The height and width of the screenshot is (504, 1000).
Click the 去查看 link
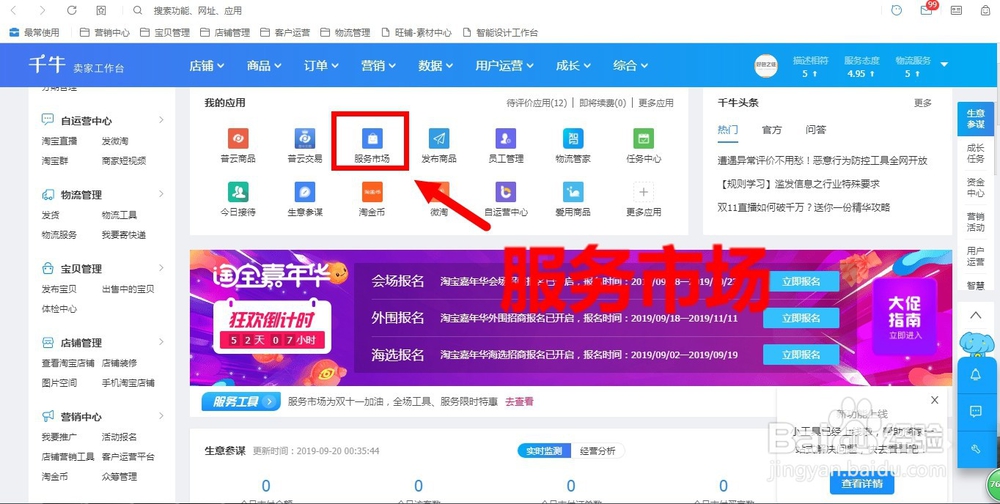[519, 402]
